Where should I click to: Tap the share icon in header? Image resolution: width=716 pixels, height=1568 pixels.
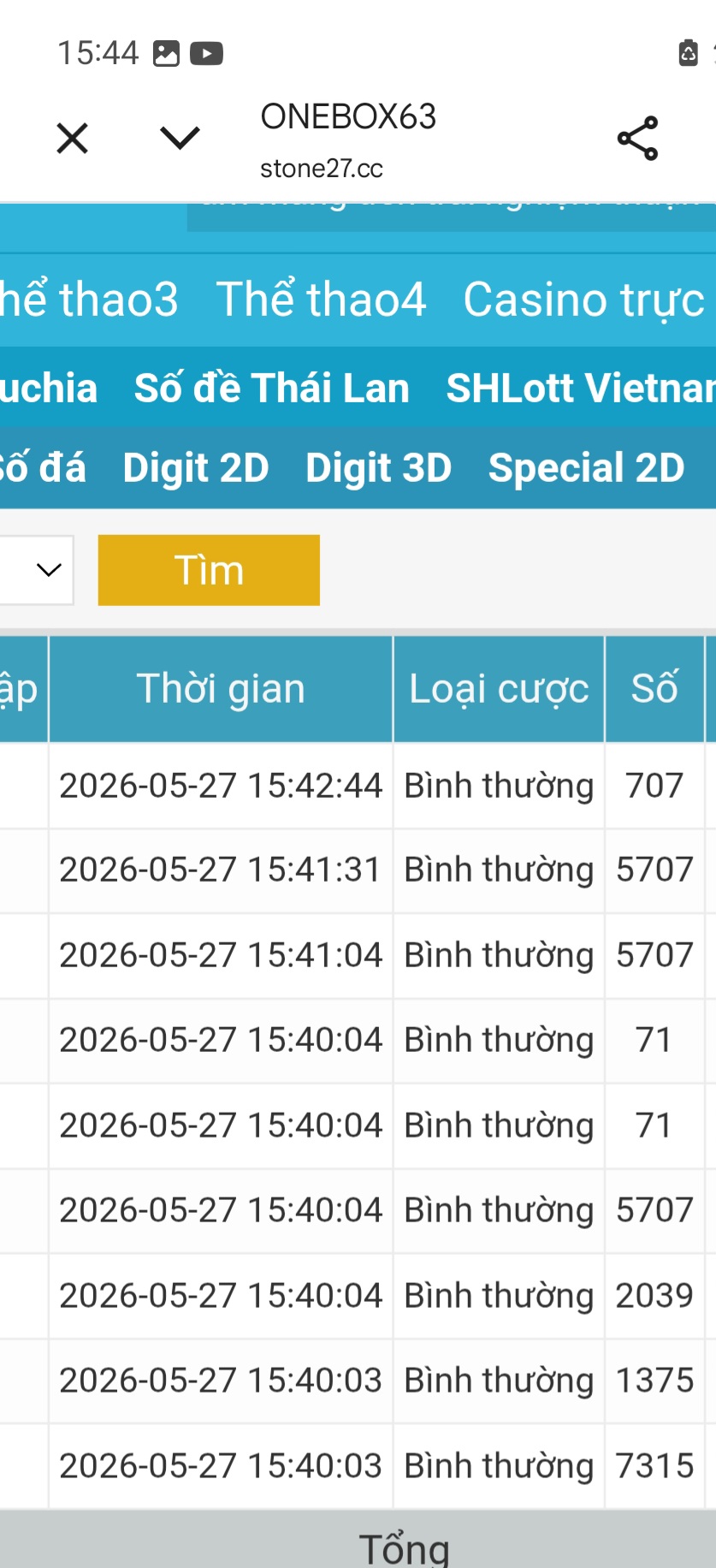point(637,138)
